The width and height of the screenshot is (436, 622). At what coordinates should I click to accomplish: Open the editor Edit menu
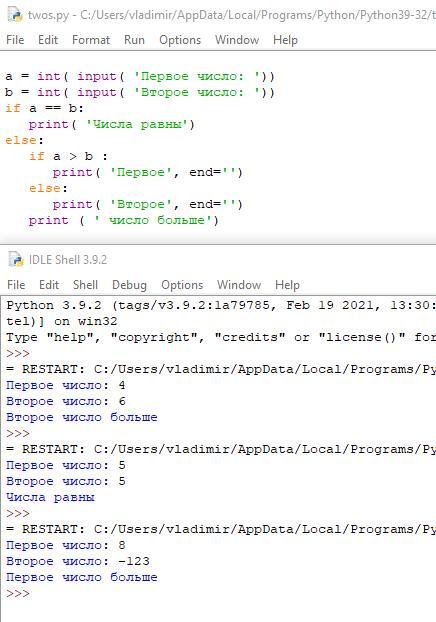pyautogui.click(x=48, y=40)
